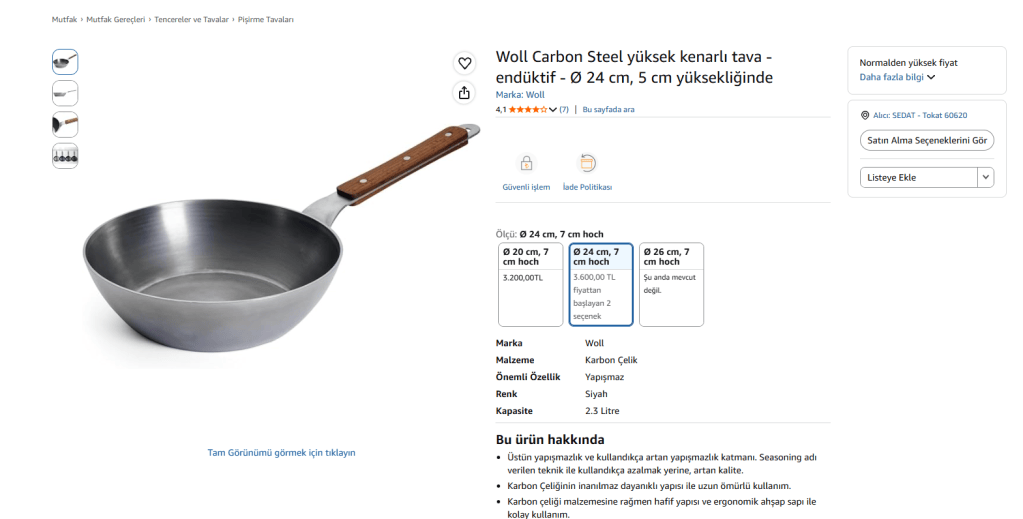
Task: Open the Listeye Ekle dropdown arrow
Action: [986, 178]
